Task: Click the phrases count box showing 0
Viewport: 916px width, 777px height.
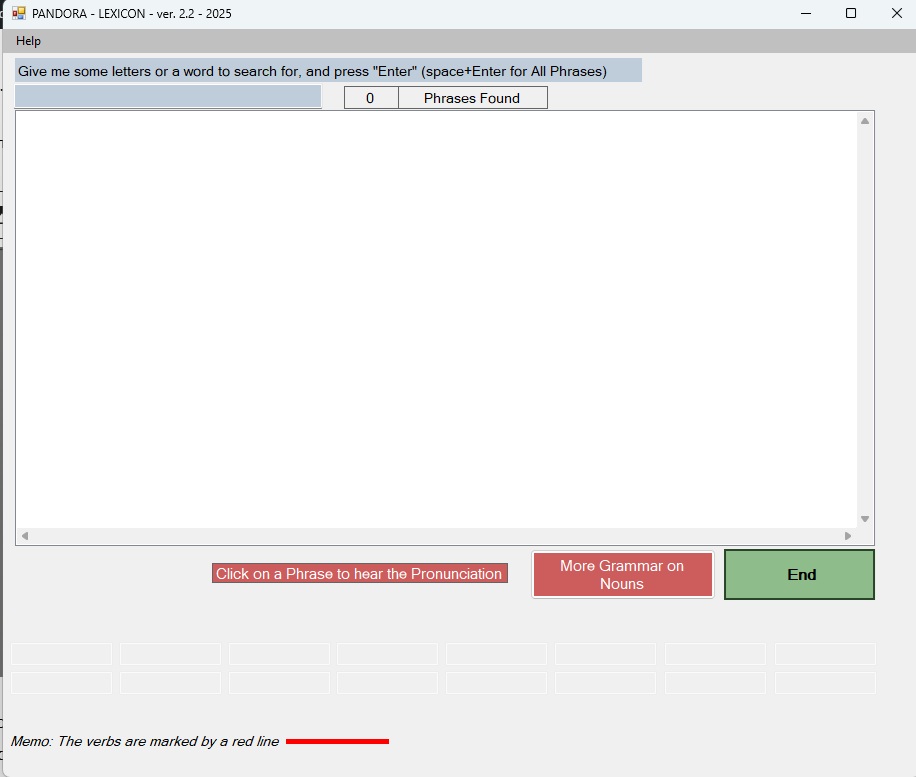Action: [x=370, y=98]
